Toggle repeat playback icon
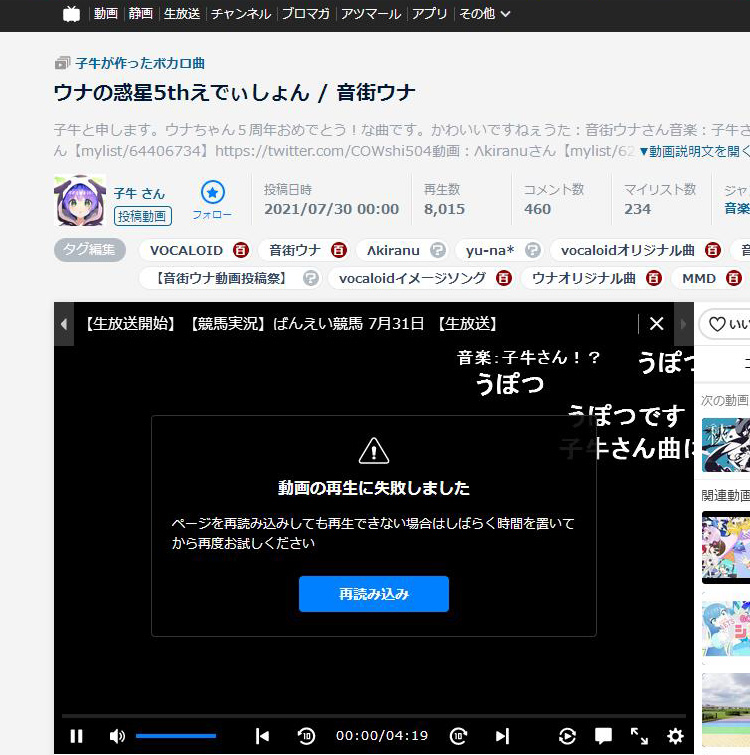This screenshot has width=750, height=755. [567, 736]
